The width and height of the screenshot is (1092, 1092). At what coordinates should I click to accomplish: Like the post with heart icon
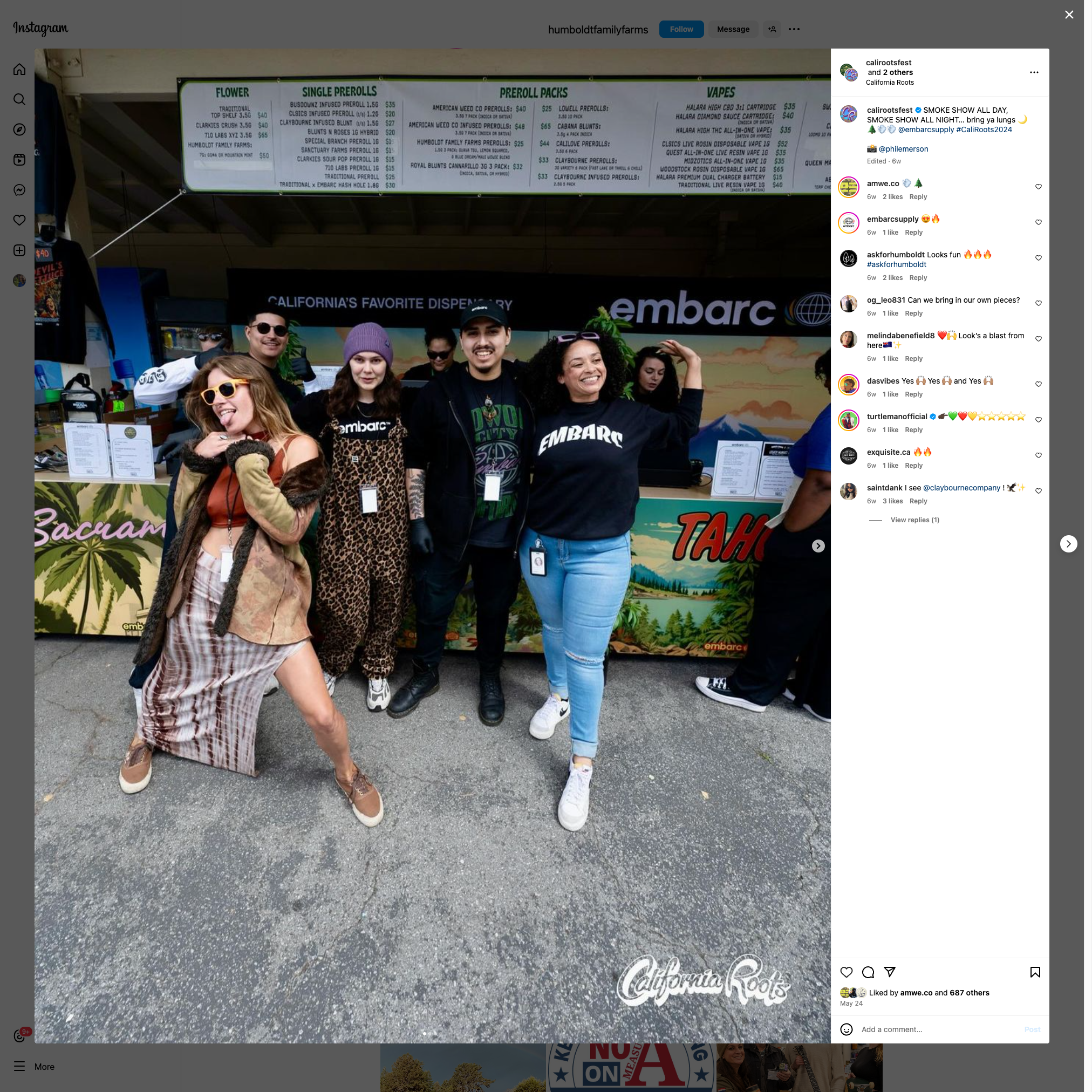846,972
